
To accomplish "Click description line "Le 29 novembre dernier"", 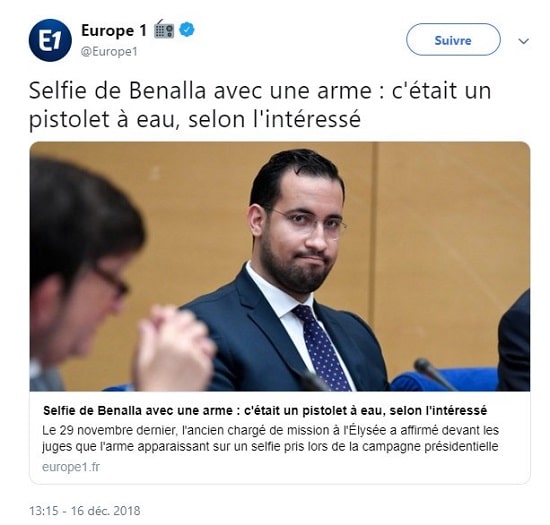I will pyautogui.click(x=270, y=430).
